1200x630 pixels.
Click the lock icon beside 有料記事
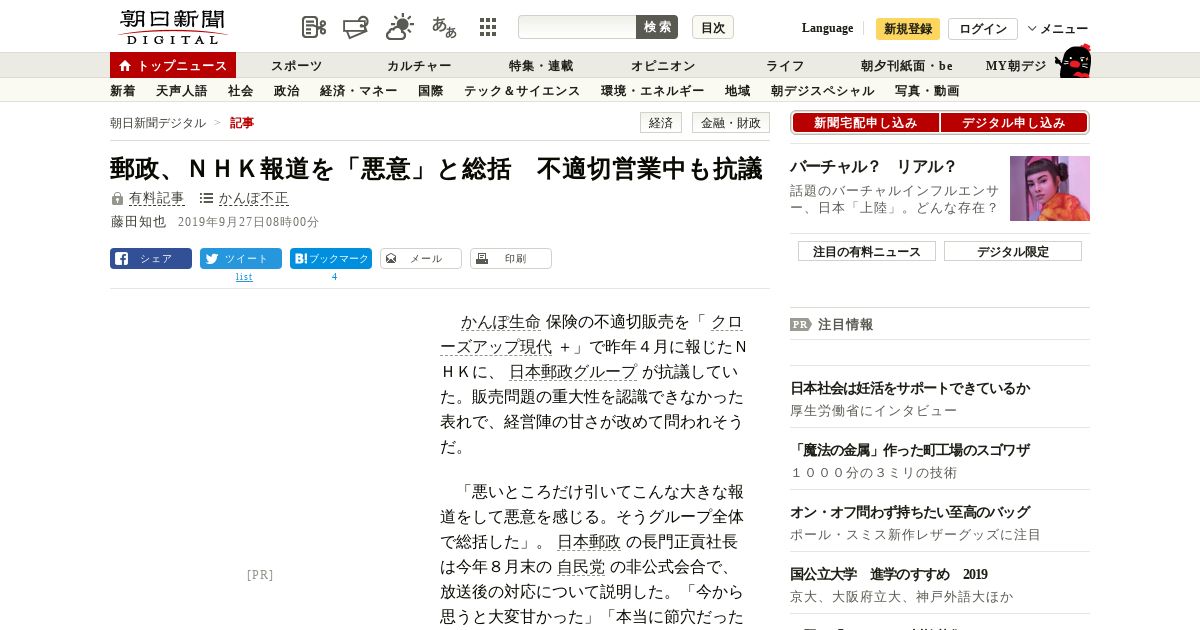(x=117, y=199)
